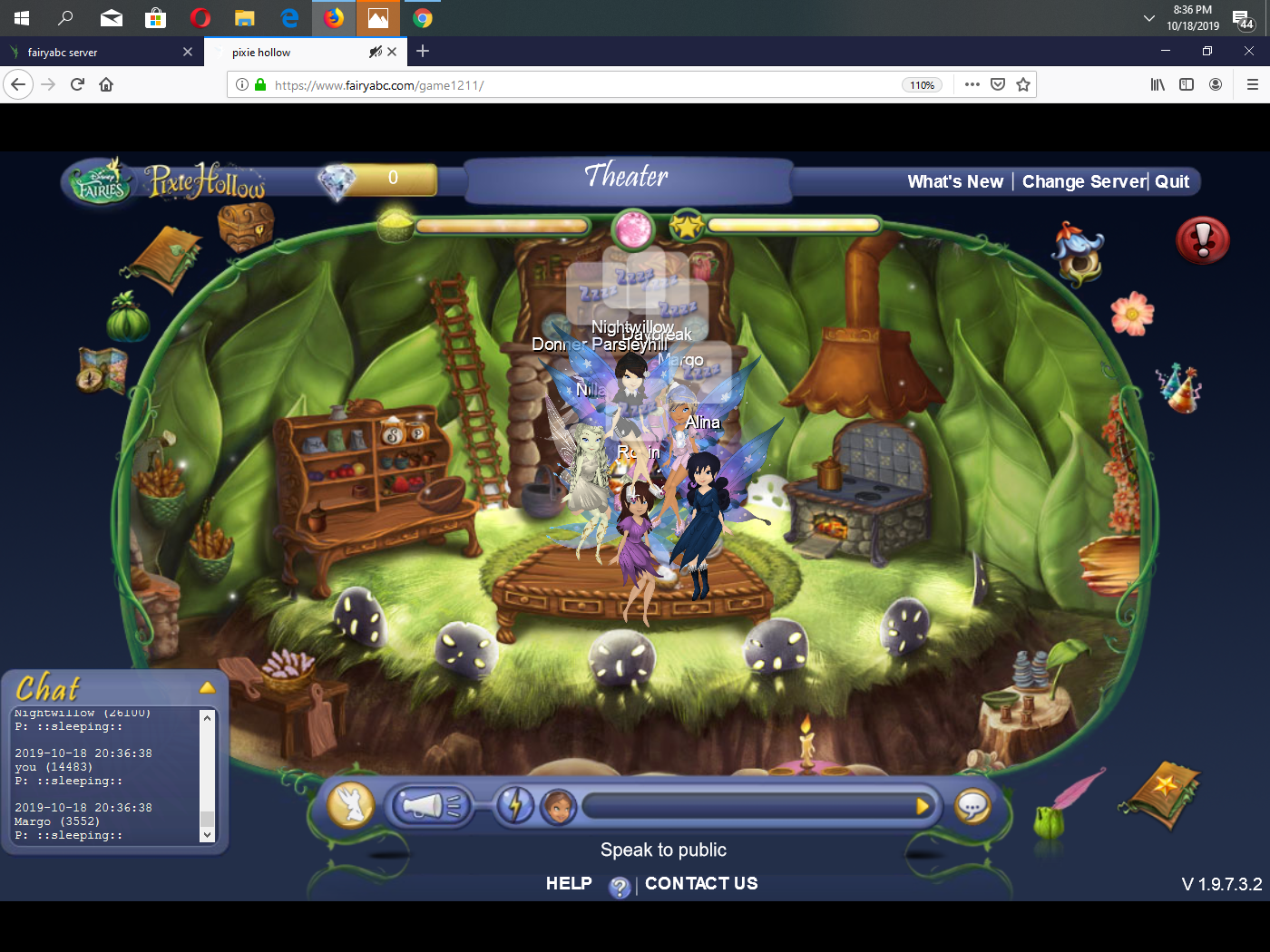This screenshot has height=952, width=1270.
Task: Click the golden fairy silhouette button
Action: (350, 804)
